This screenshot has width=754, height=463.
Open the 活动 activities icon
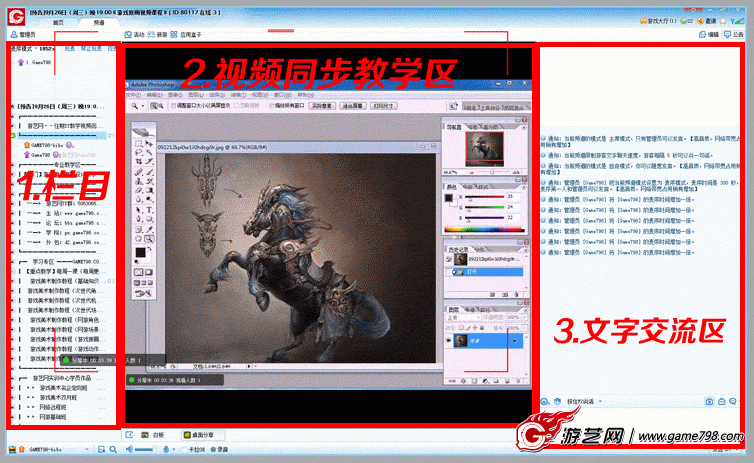pyautogui.click(x=128, y=35)
